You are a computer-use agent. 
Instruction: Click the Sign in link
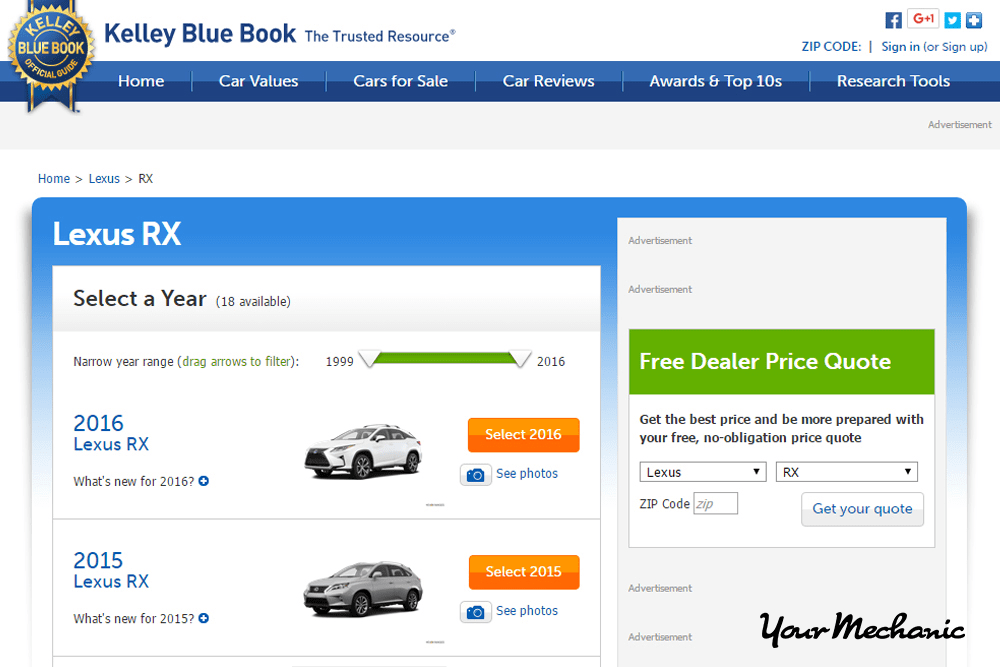900,47
